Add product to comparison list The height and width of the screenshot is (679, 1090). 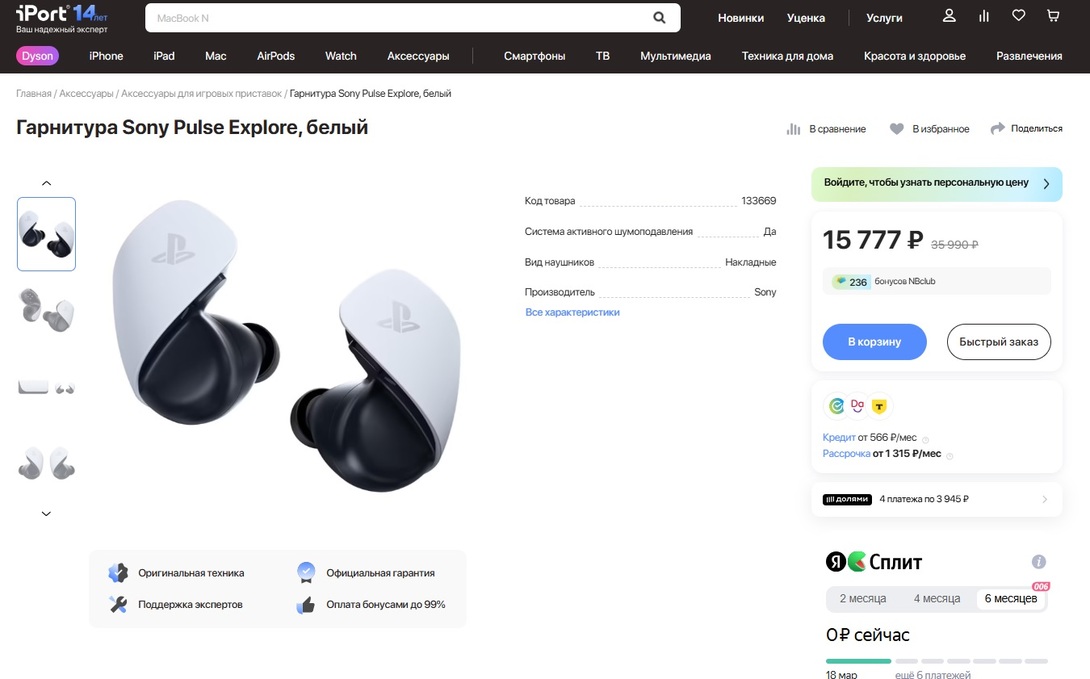pos(827,129)
